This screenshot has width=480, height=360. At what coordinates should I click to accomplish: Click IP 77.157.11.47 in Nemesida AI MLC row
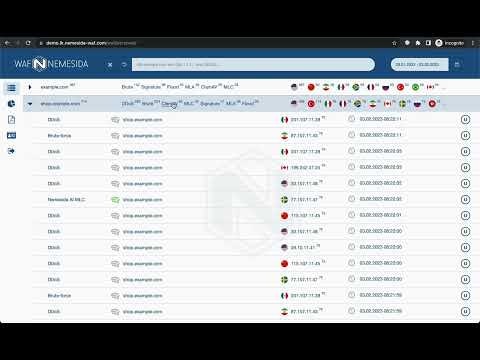pos(304,200)
